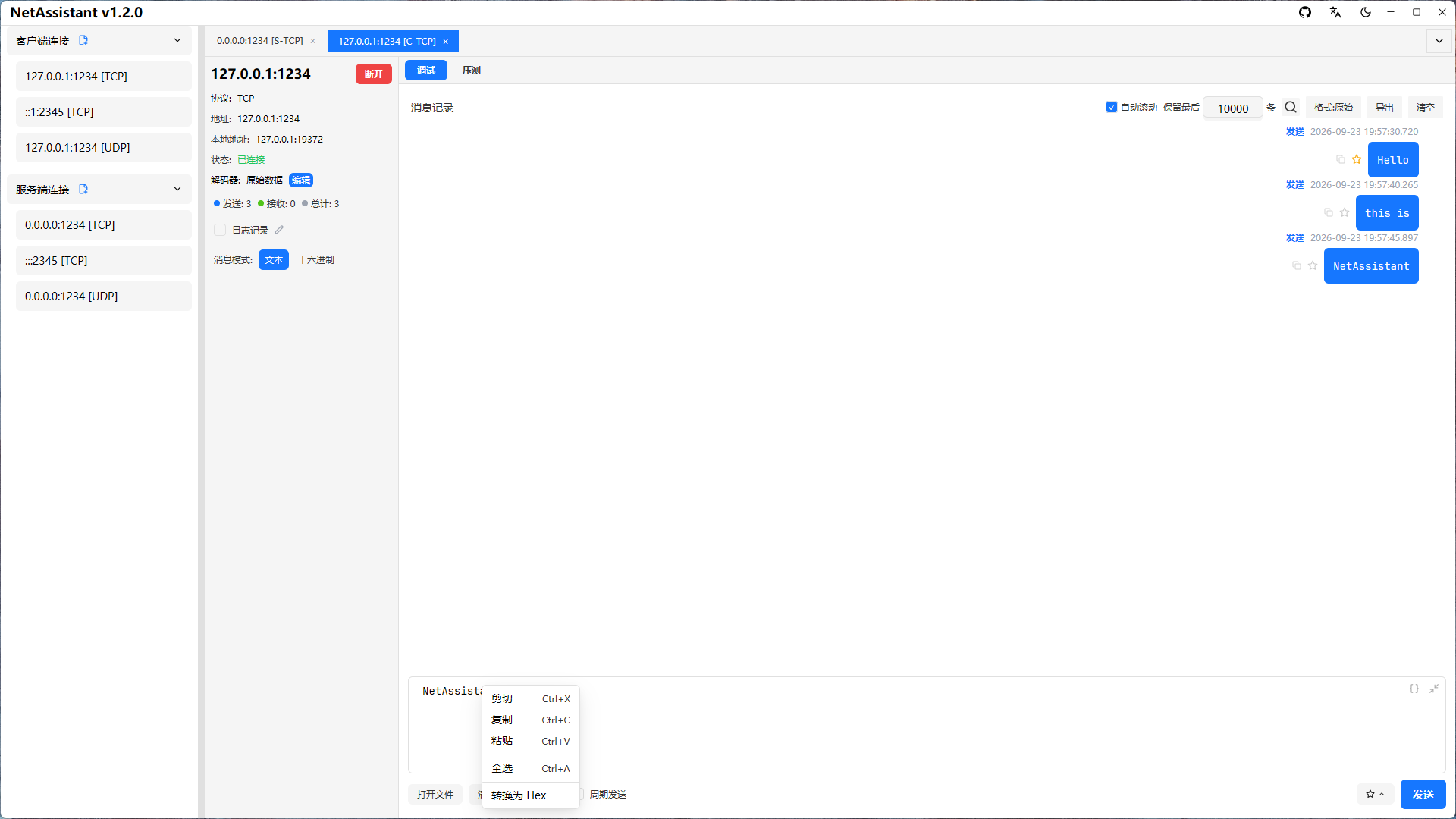
Task: Open the tab list dropdown arrow
Action: click(x=1439, y=41)
